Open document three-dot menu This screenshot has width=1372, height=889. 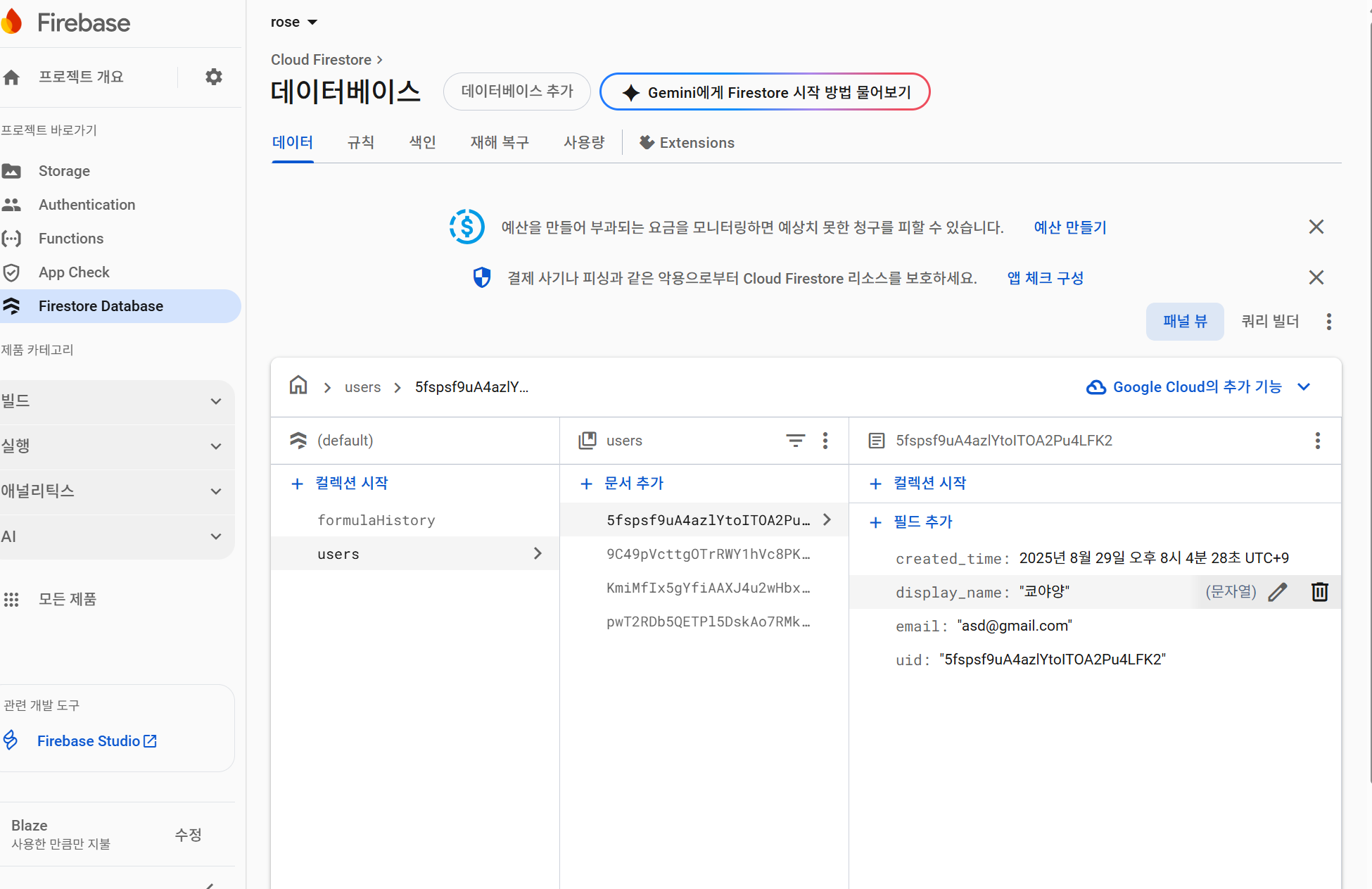1318,441
